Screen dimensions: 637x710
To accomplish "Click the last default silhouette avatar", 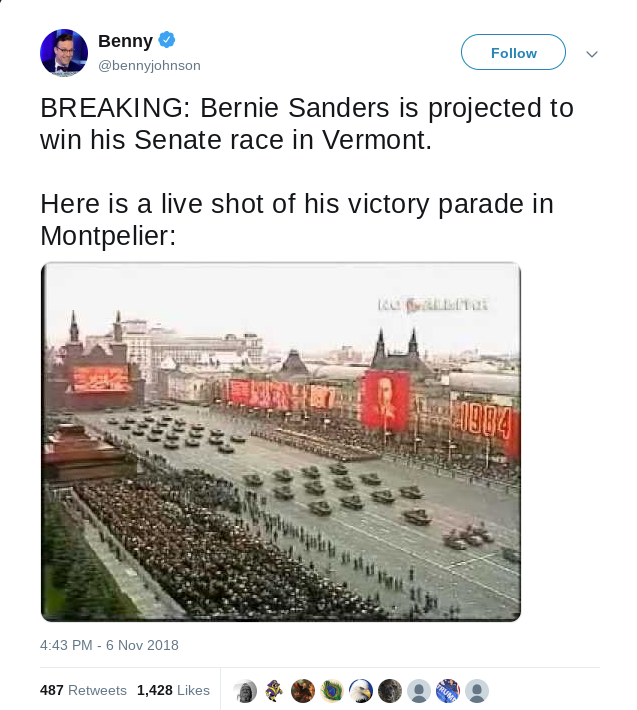I will pyautogui.click(x=477, y=691).
